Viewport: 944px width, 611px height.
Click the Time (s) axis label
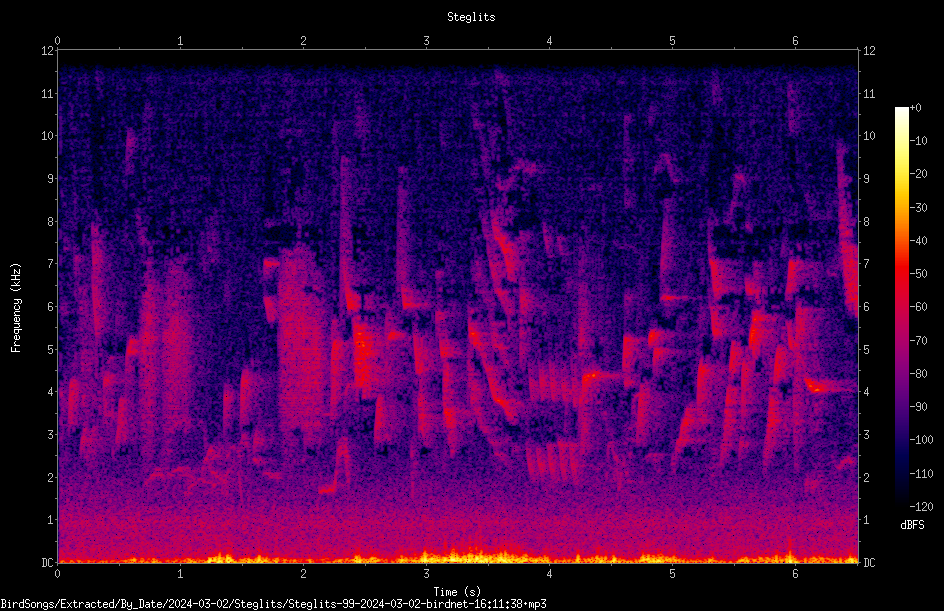(457, 592)
